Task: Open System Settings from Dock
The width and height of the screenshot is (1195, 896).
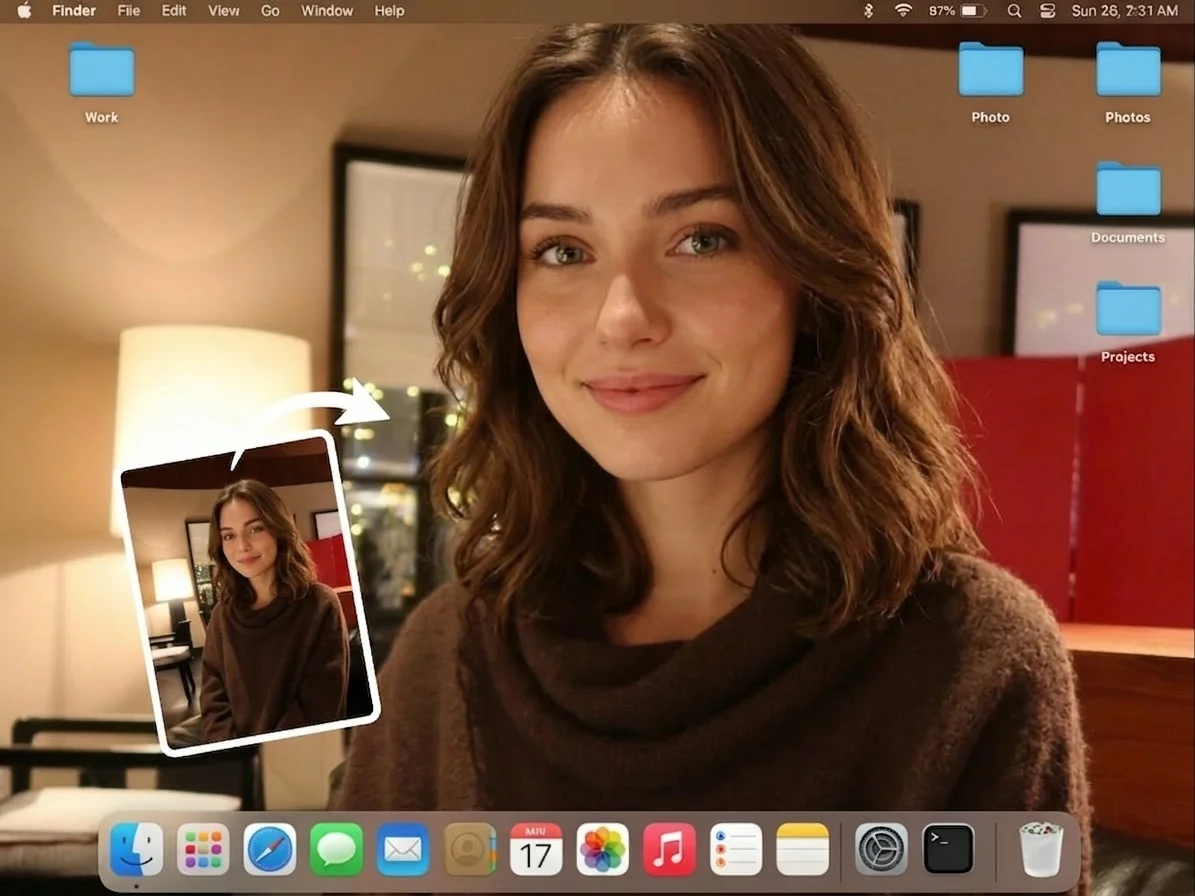Action: click(x=881, y=849)
